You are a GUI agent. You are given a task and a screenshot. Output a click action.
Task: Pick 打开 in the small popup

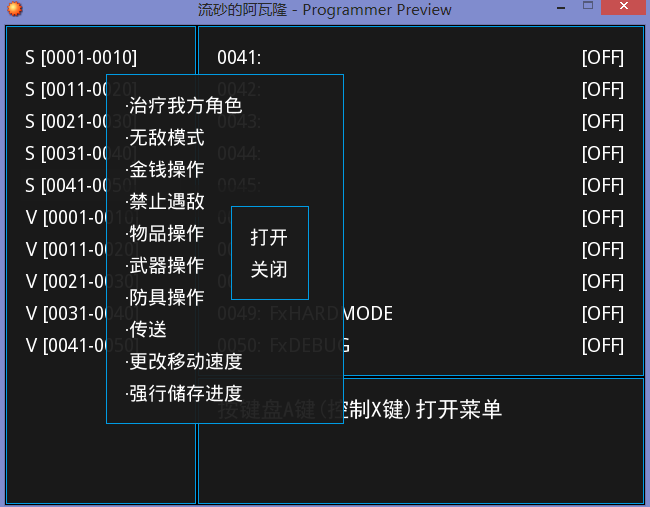(269, 238)
